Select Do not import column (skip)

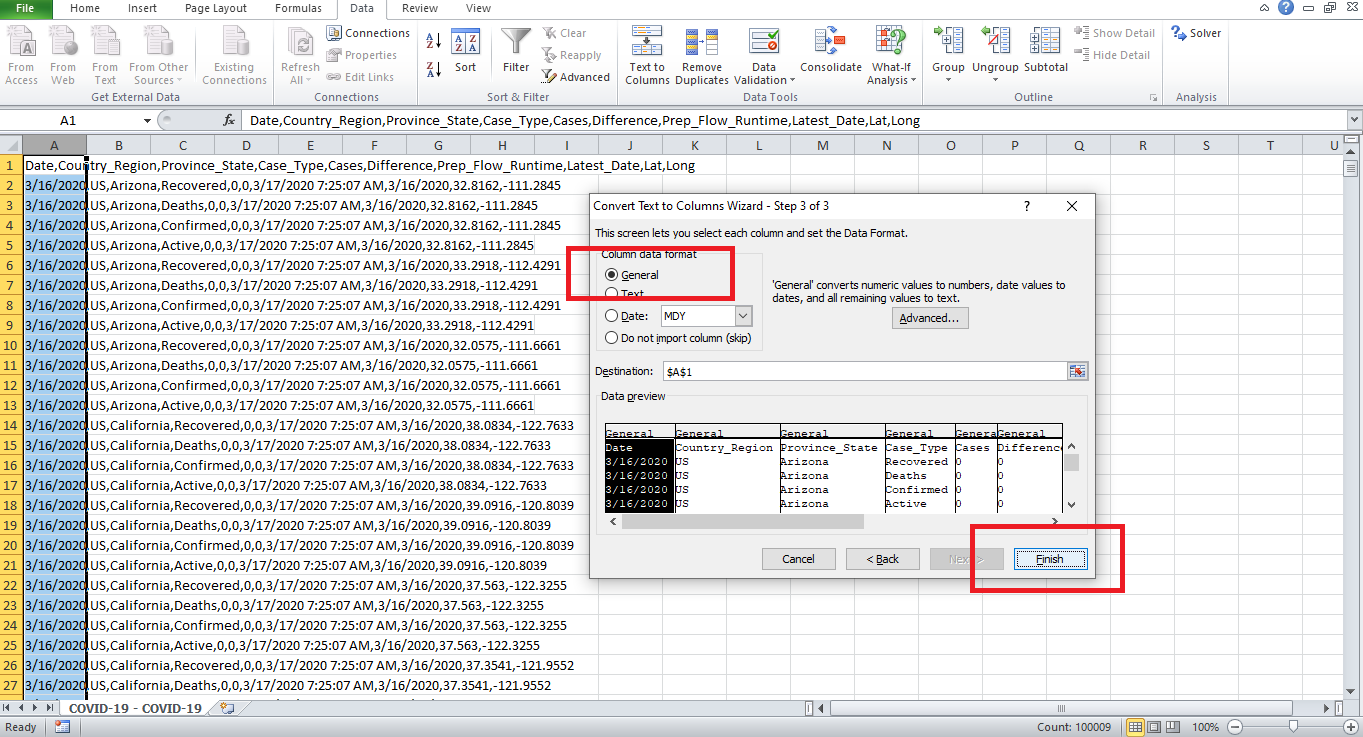point(680,338)
